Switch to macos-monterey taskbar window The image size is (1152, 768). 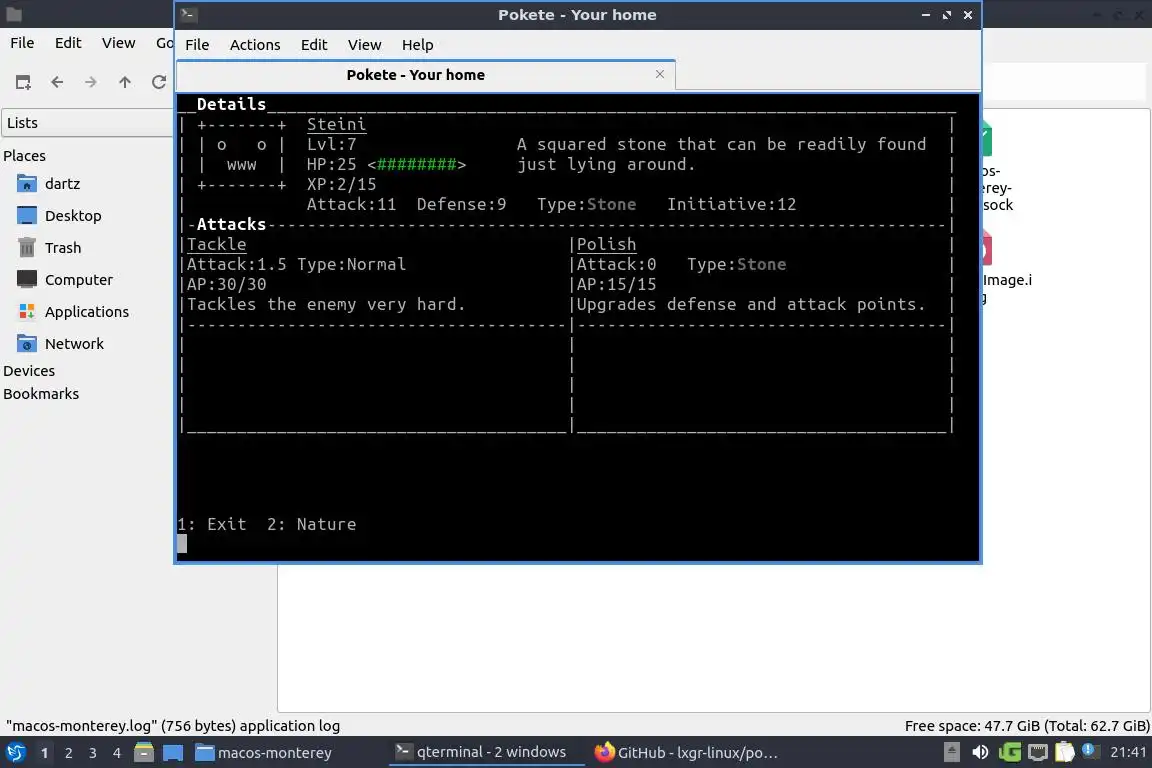pos(264,753)
